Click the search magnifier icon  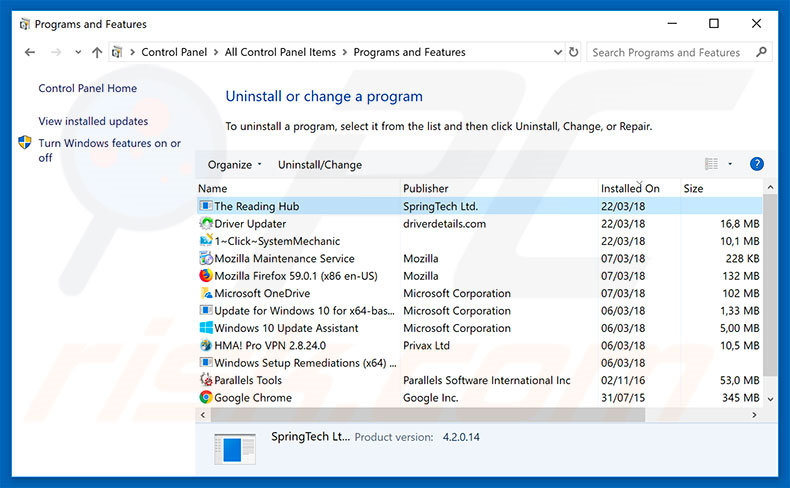point(761,52)
